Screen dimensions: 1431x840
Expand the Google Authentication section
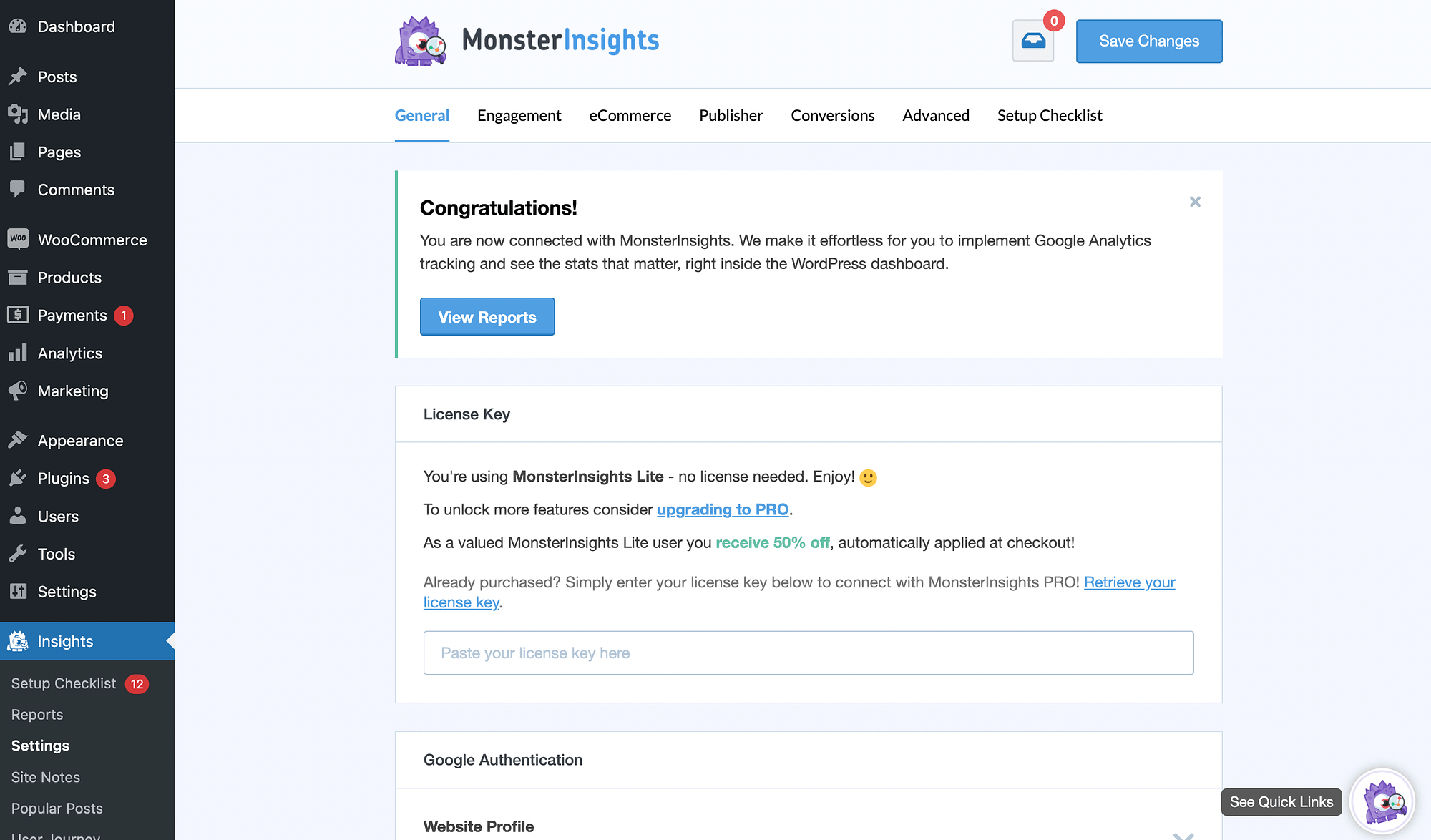click(x=808, y=760)
